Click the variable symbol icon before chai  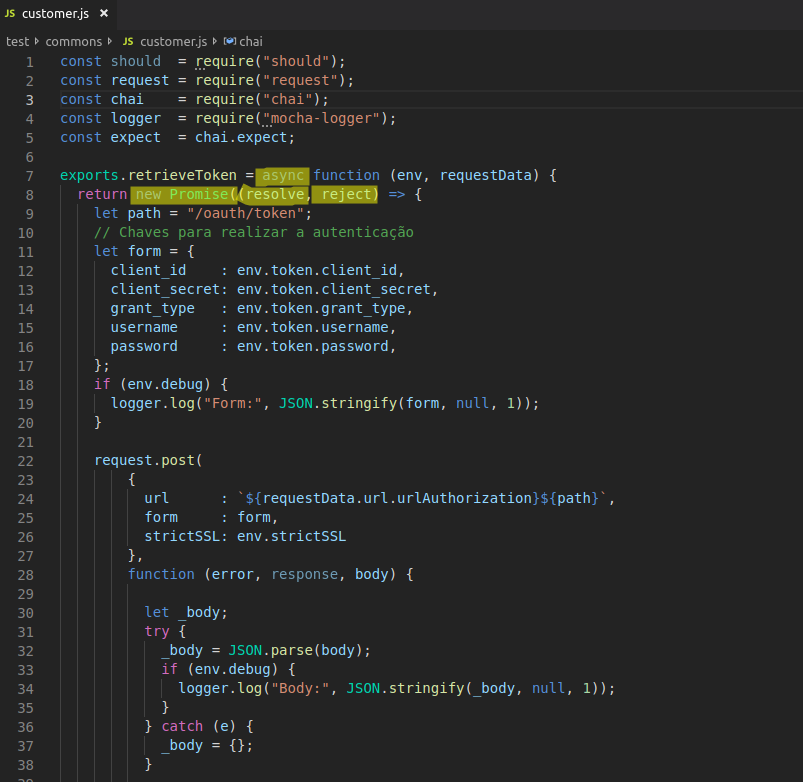point(230,41)
